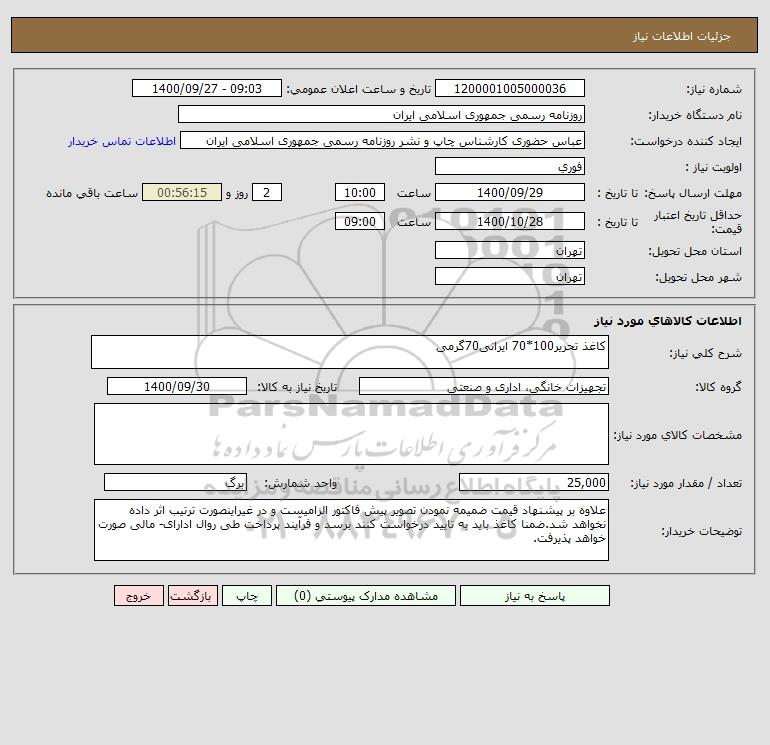Select the need number field 1200001005000036
The image size is (770, 745).
tap(510, 88)
